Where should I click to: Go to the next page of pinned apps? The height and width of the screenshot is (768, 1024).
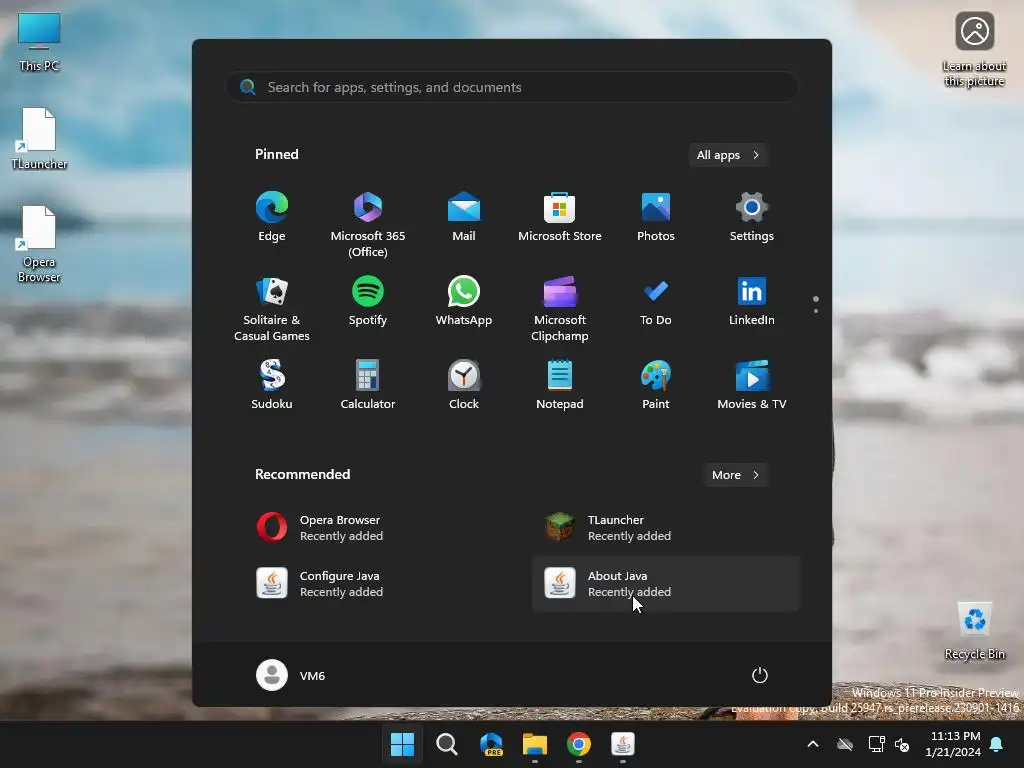(816, 311)
